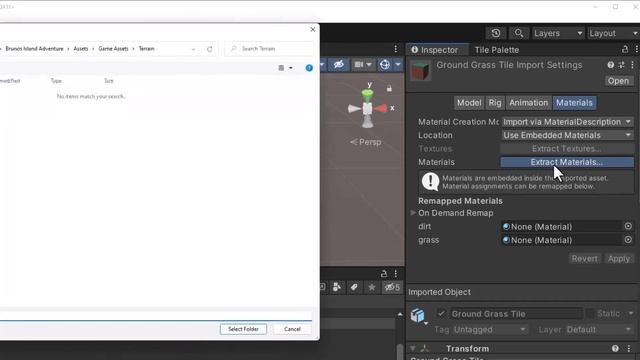Screen dimensions: 640x360
Task: Toggle hidden packages visibility showing 5
Action: pos(392,287)
